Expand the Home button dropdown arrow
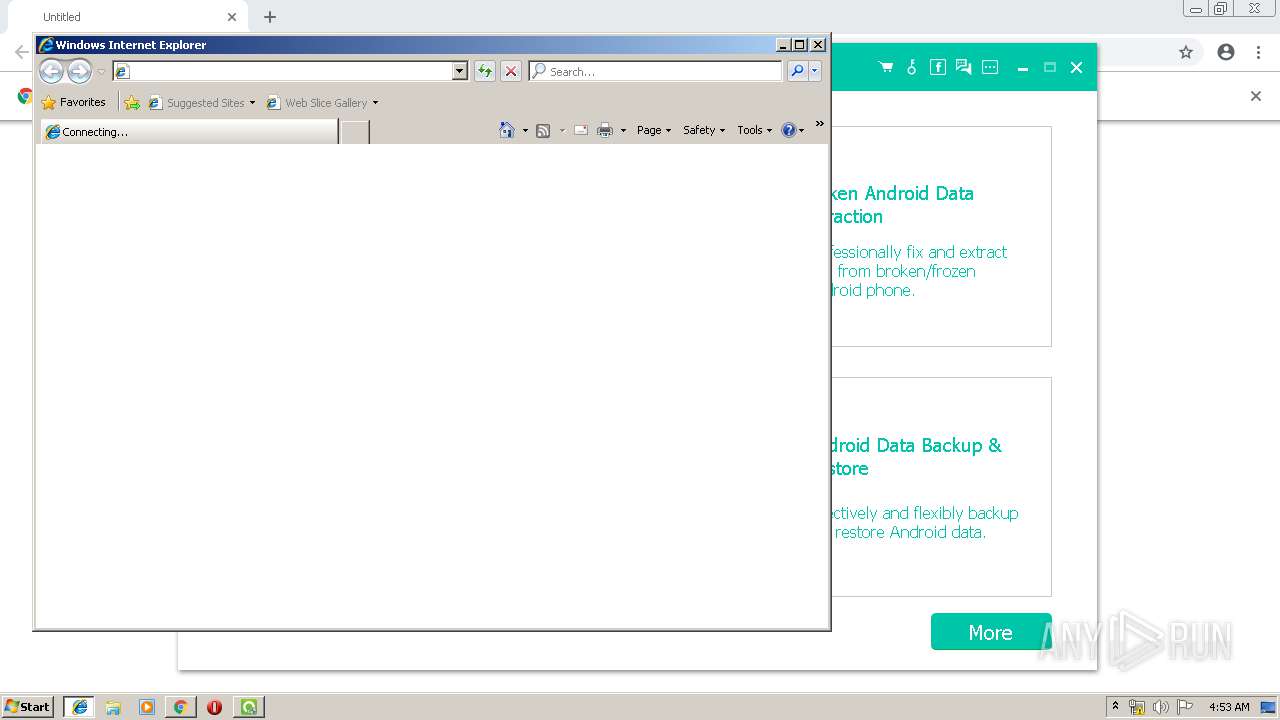This screenshot has width=1280, height=720. [525, 130]
